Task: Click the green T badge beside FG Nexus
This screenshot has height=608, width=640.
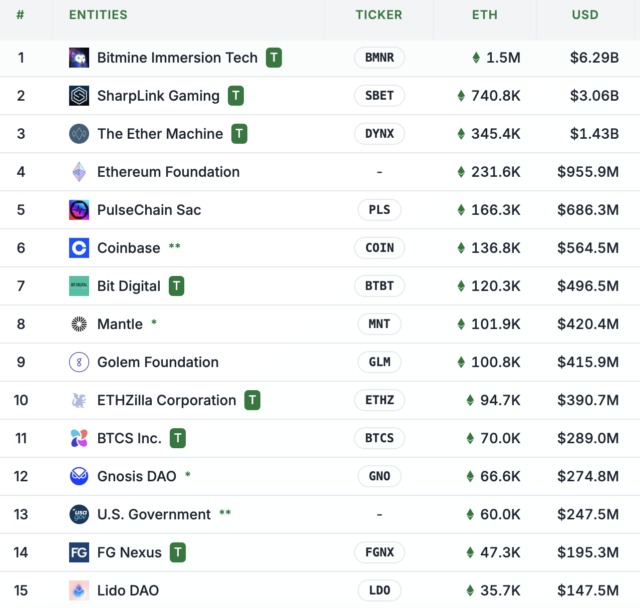Action: click(x=178, y=552)
